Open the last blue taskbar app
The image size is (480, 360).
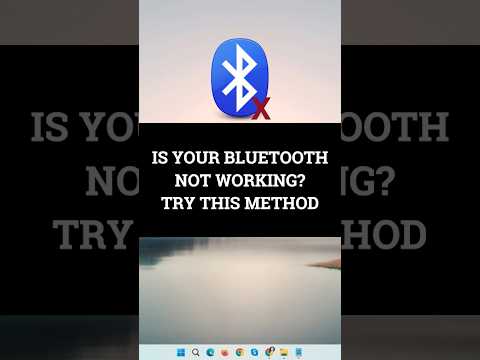click(x=298, y=352)
